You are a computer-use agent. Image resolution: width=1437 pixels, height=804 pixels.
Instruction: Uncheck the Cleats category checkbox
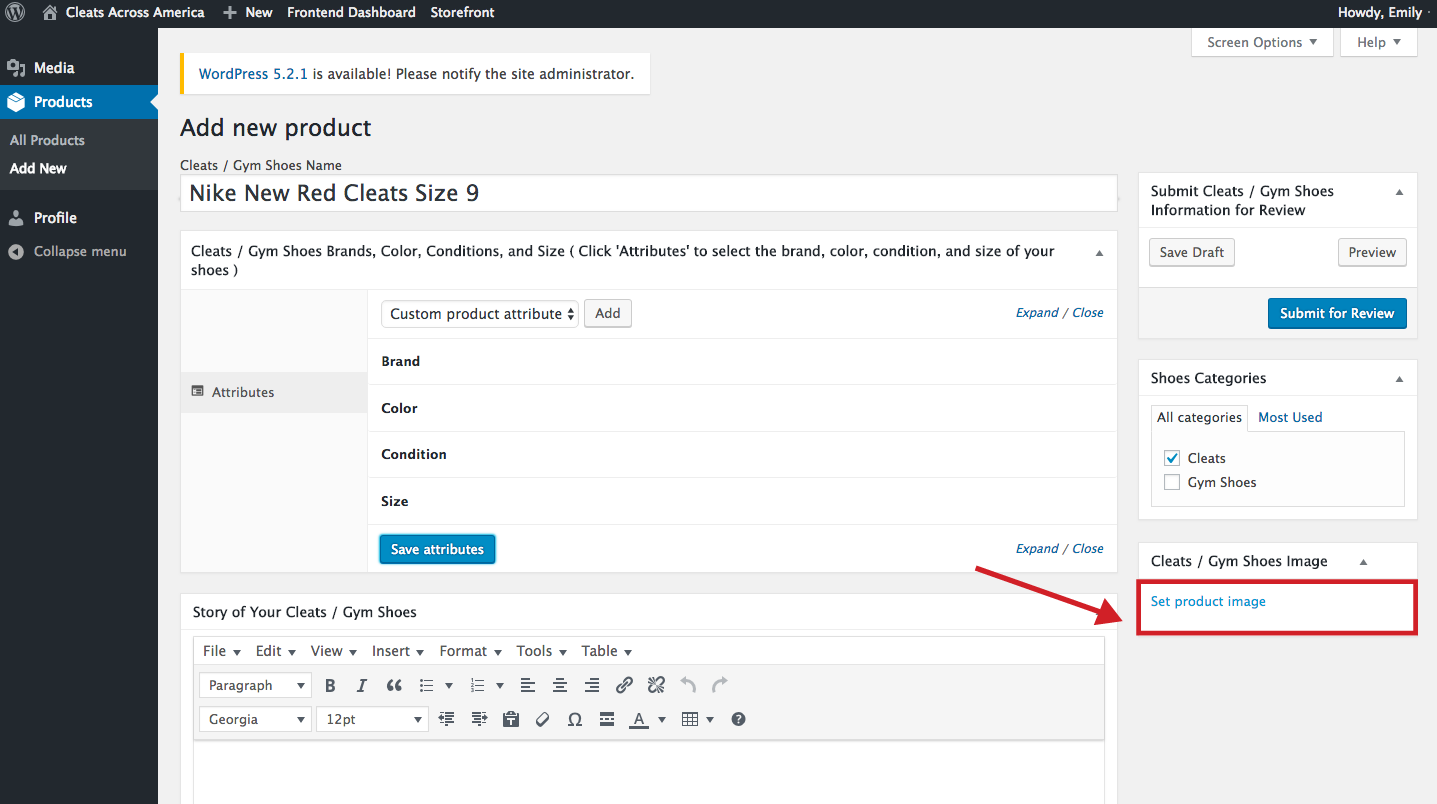1172,458
